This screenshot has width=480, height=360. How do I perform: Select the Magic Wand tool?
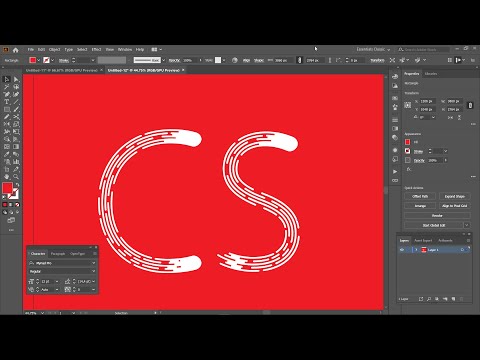7,87
